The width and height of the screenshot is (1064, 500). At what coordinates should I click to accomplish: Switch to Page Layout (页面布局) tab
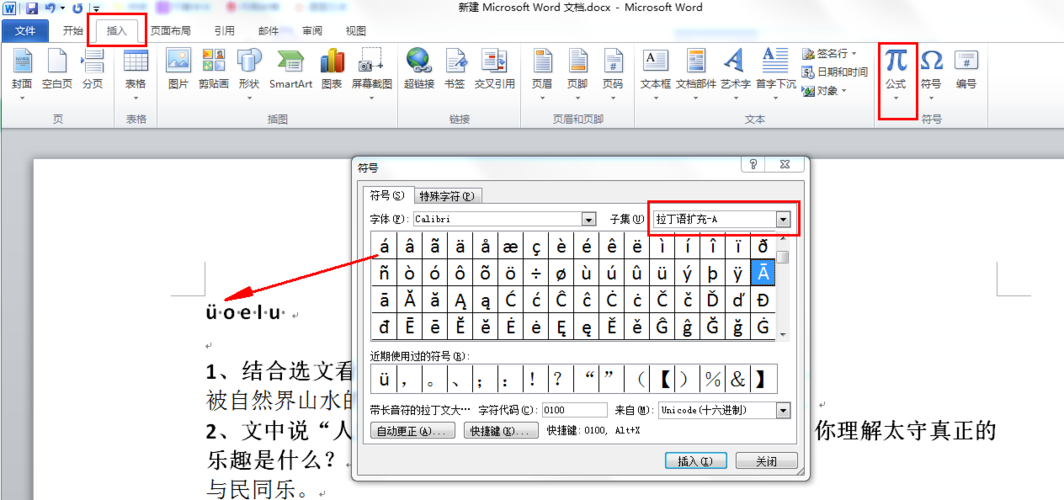pyautogui.click(x=170, y=31)
